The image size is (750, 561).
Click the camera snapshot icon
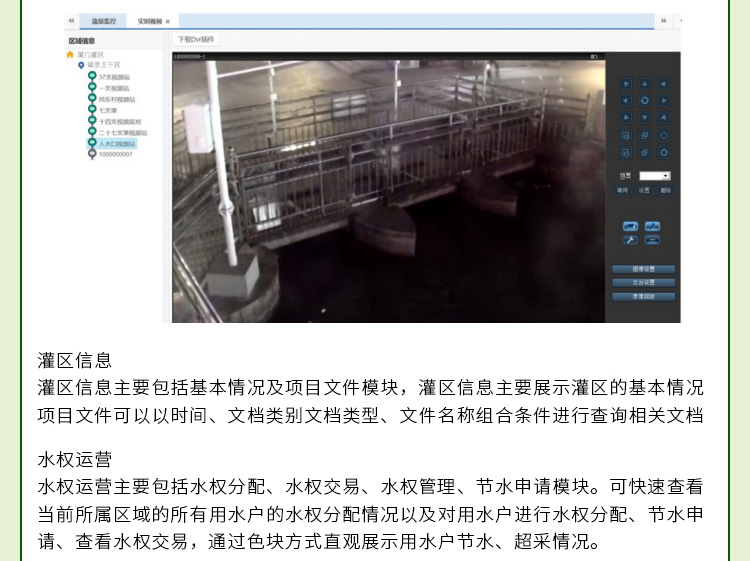point(630,226)
